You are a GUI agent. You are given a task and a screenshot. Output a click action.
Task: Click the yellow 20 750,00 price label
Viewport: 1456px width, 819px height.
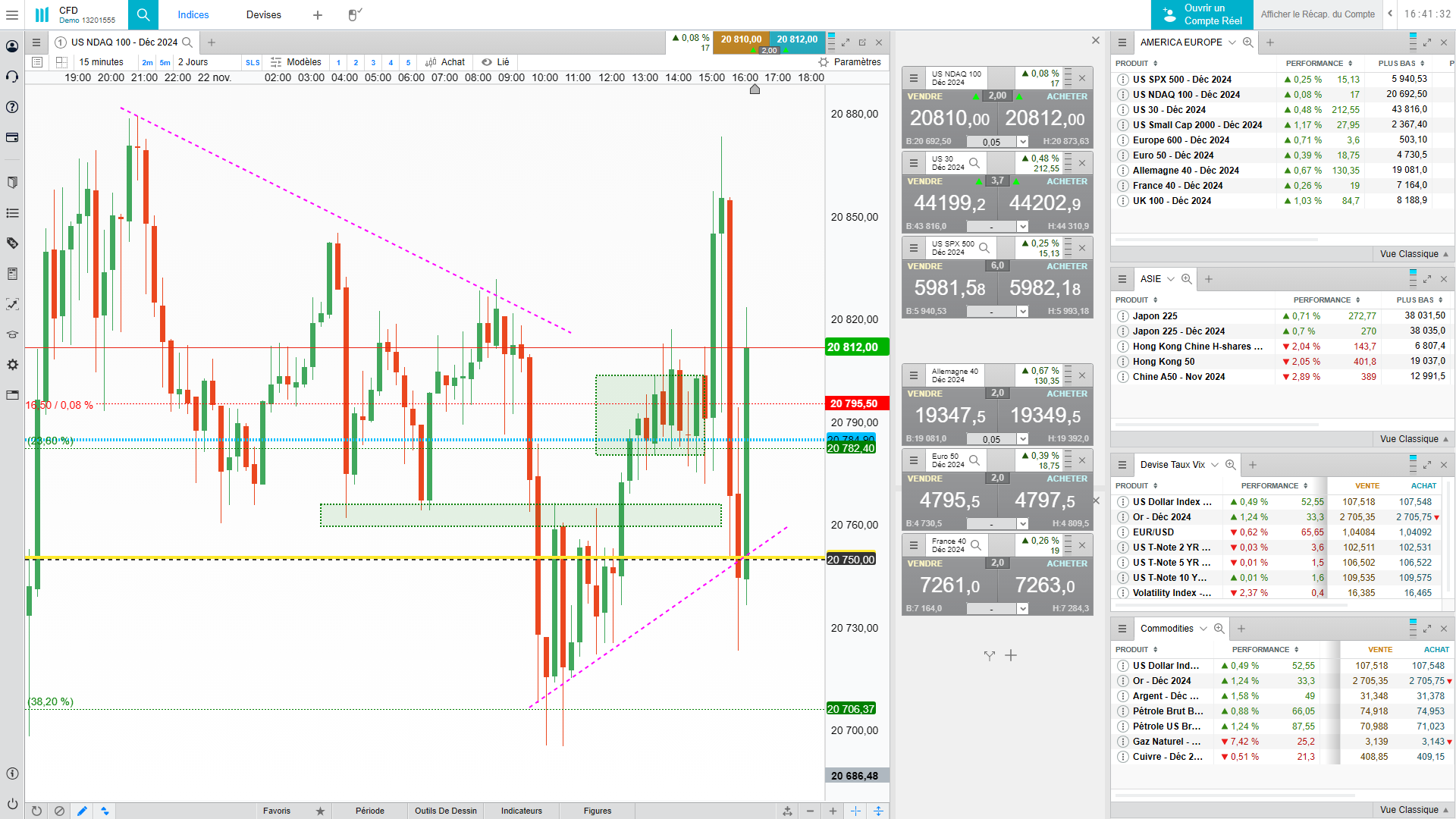[850, 560]
